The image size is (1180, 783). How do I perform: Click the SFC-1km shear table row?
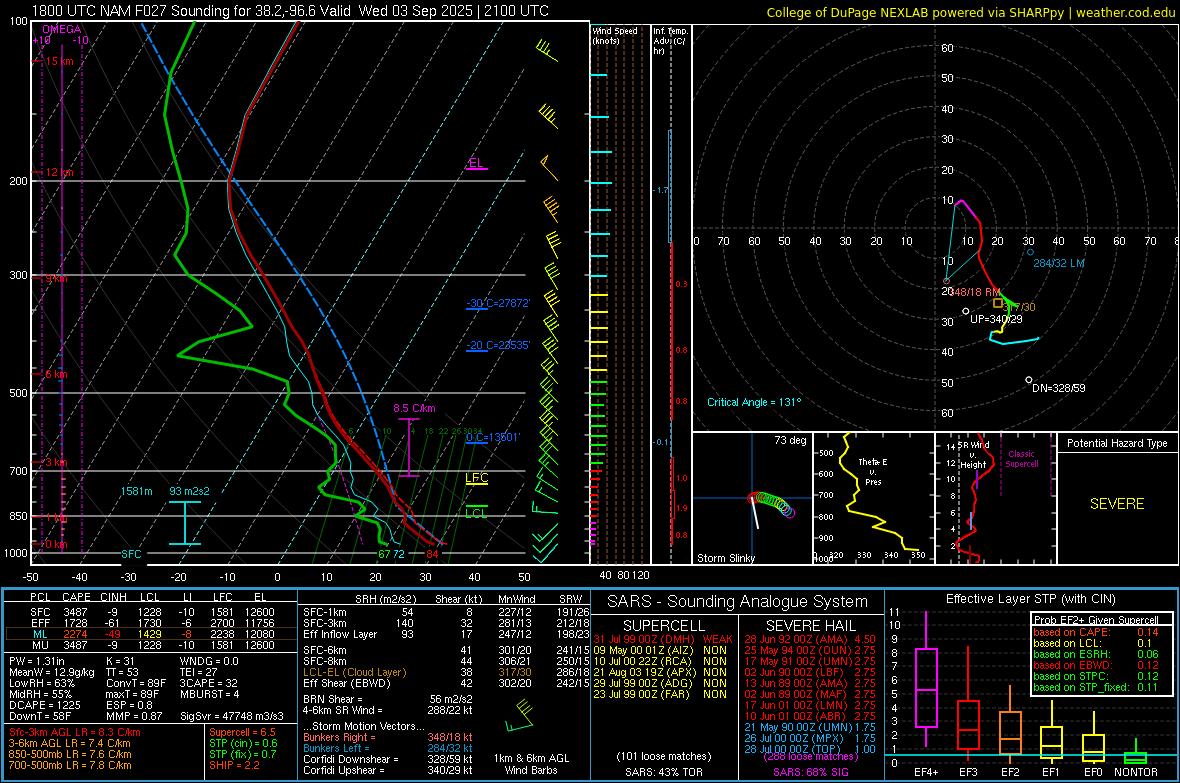[446, 612]
